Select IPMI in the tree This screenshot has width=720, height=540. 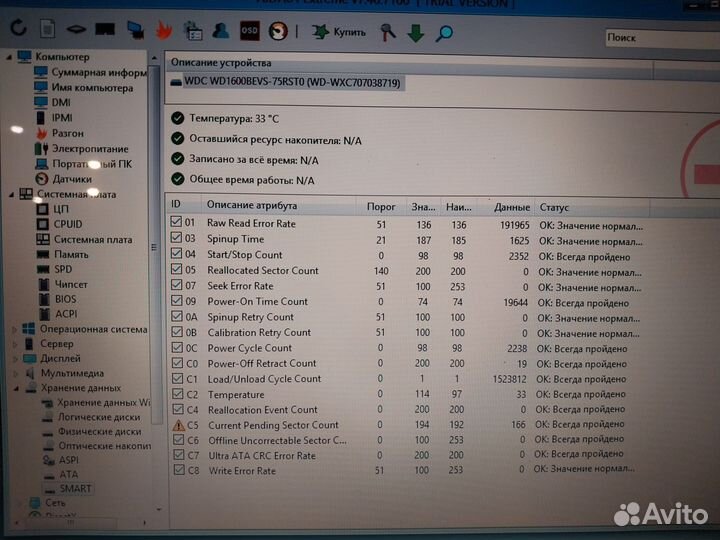(x=54, y=118)
